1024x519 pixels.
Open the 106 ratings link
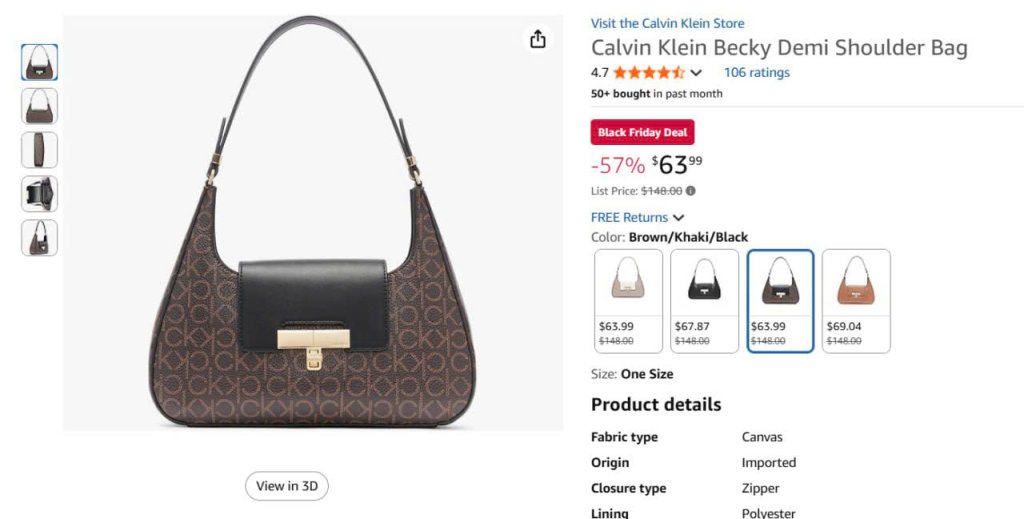tap(756, 73)
